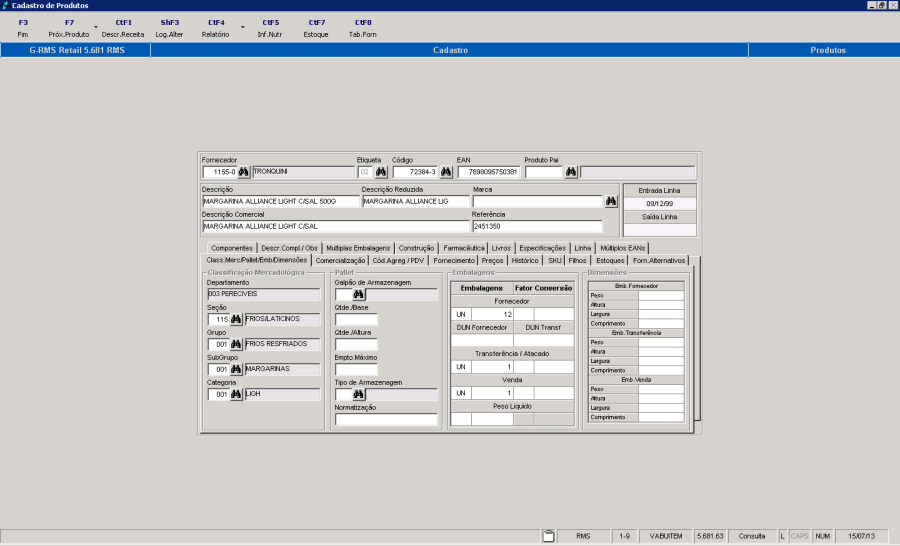Viewport: 900px width, 546px height.
Task: Click the Fornecedor code field 1155-0
Action: 220,172
